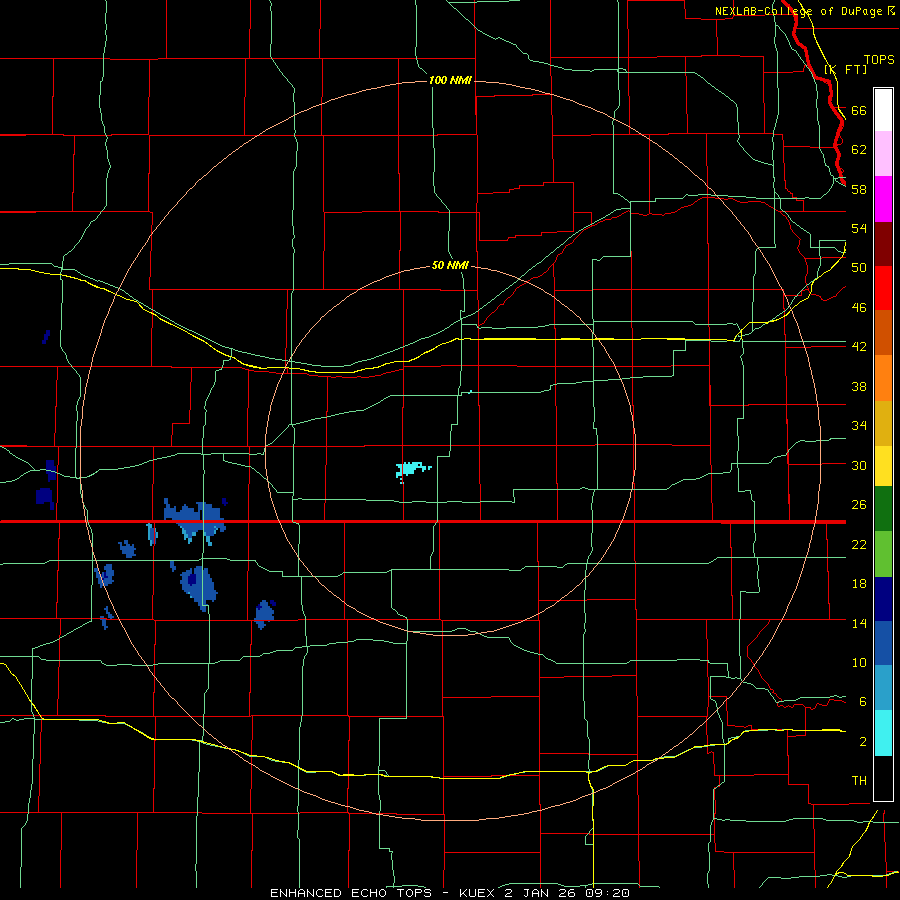Viewport: 900px width, 900px height.
Task: Select the cyan legend color band
Action: [883, 733]
